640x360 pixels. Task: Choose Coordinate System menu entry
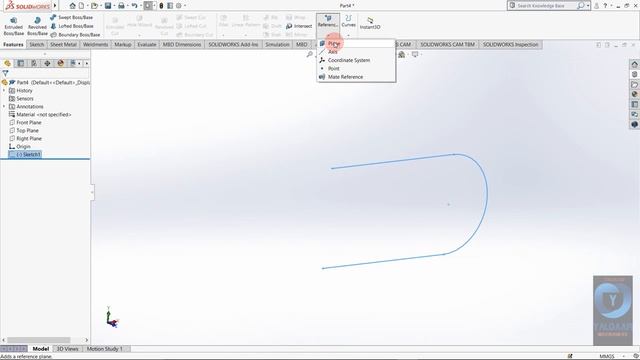356,60
